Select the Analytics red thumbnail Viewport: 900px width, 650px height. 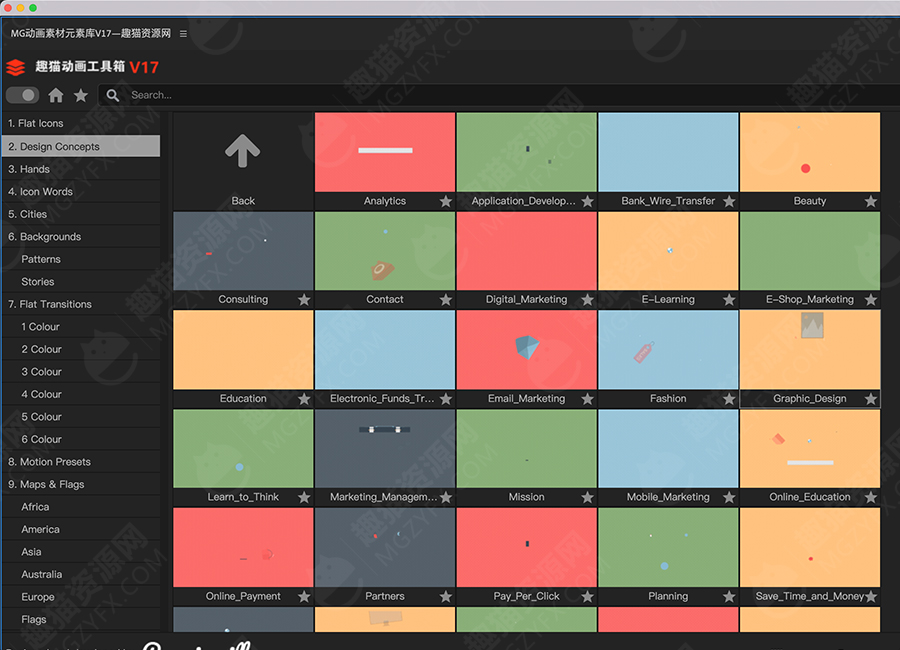pos(385,152)
